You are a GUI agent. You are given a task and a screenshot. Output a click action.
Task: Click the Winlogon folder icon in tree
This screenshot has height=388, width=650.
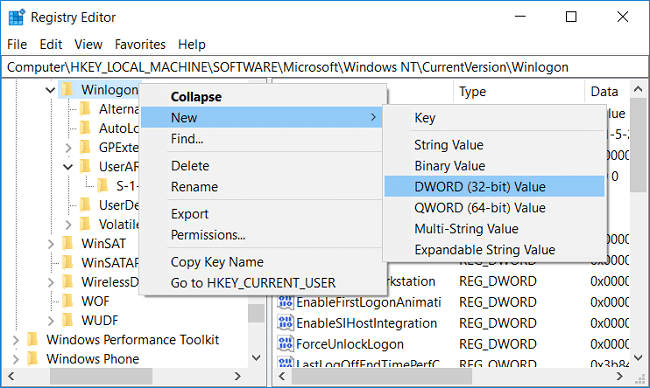(68, 90)
